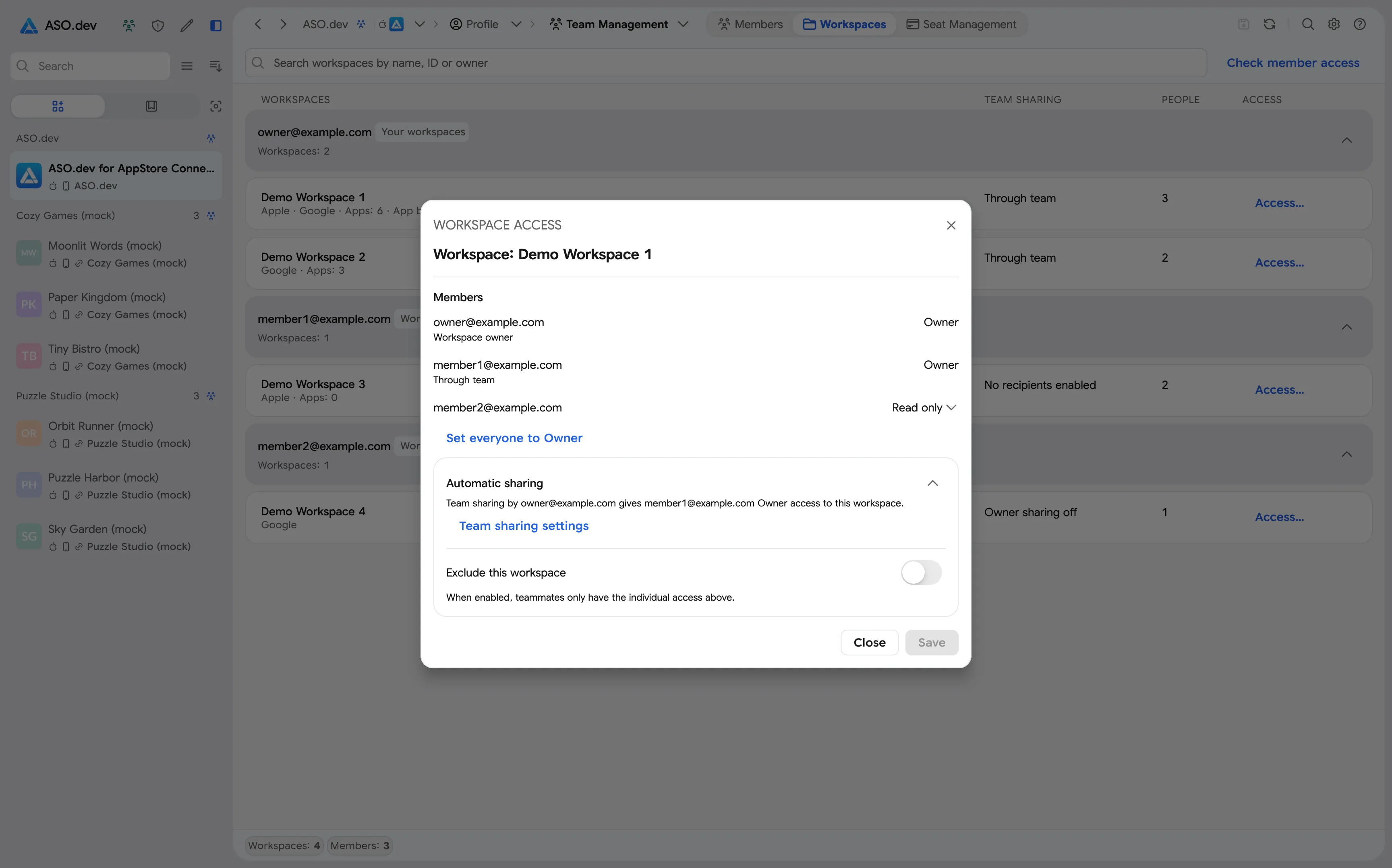Switch to the Members tab

pos(750,24)
